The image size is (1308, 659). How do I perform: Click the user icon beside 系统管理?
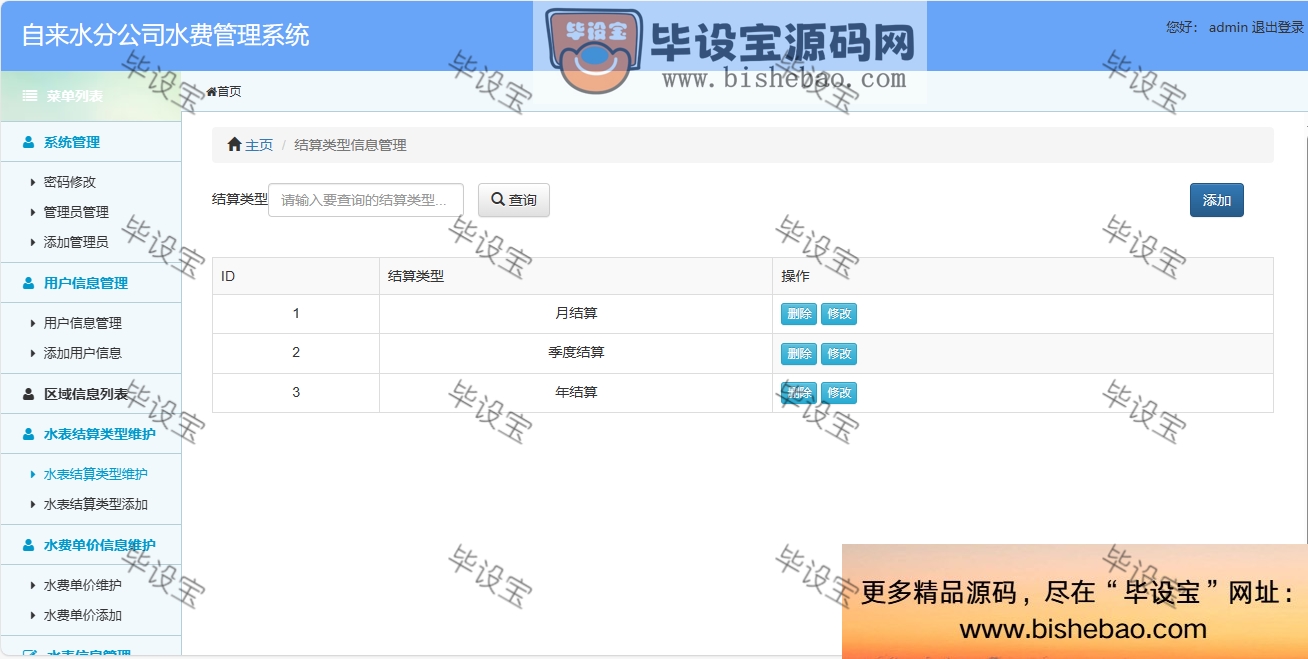29,143
